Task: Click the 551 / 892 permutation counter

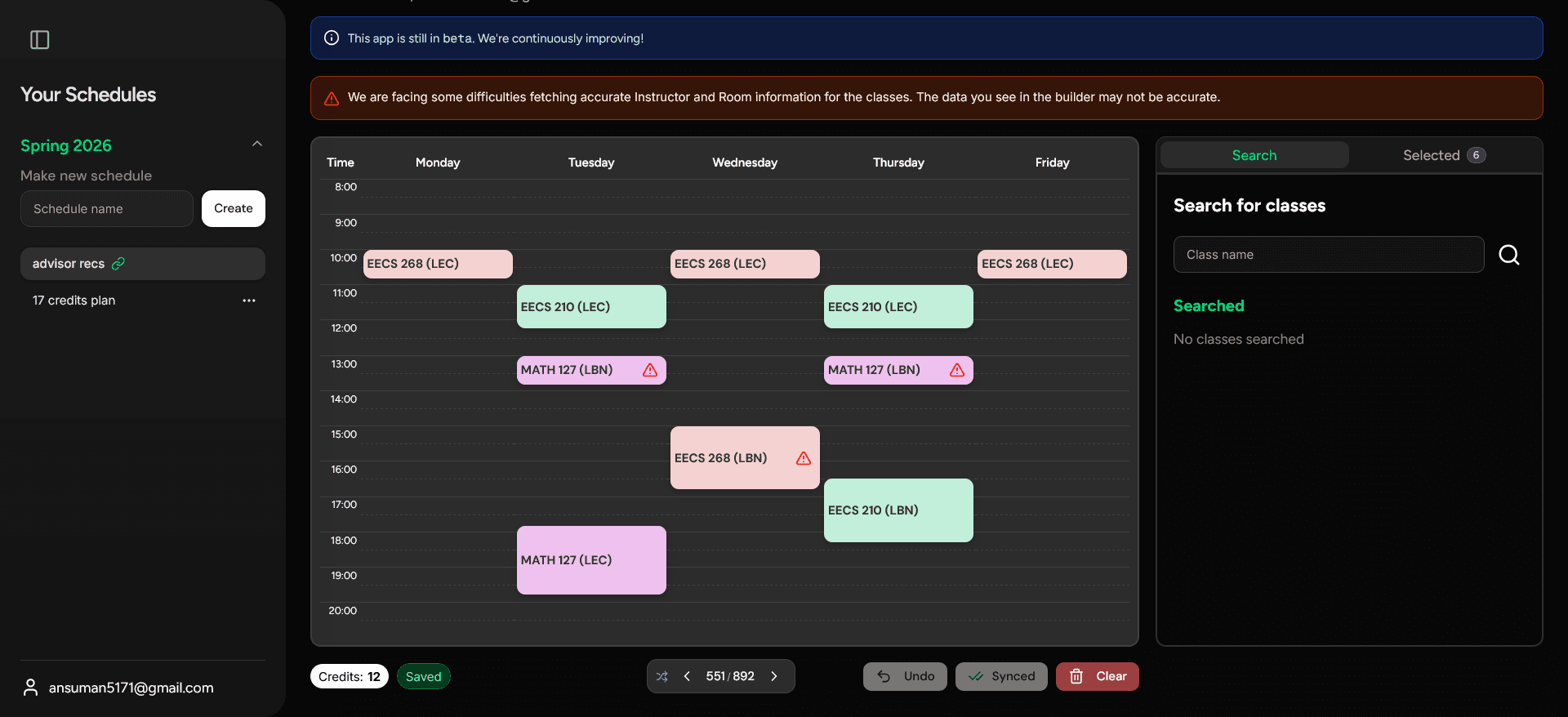Action: (730, 676)
